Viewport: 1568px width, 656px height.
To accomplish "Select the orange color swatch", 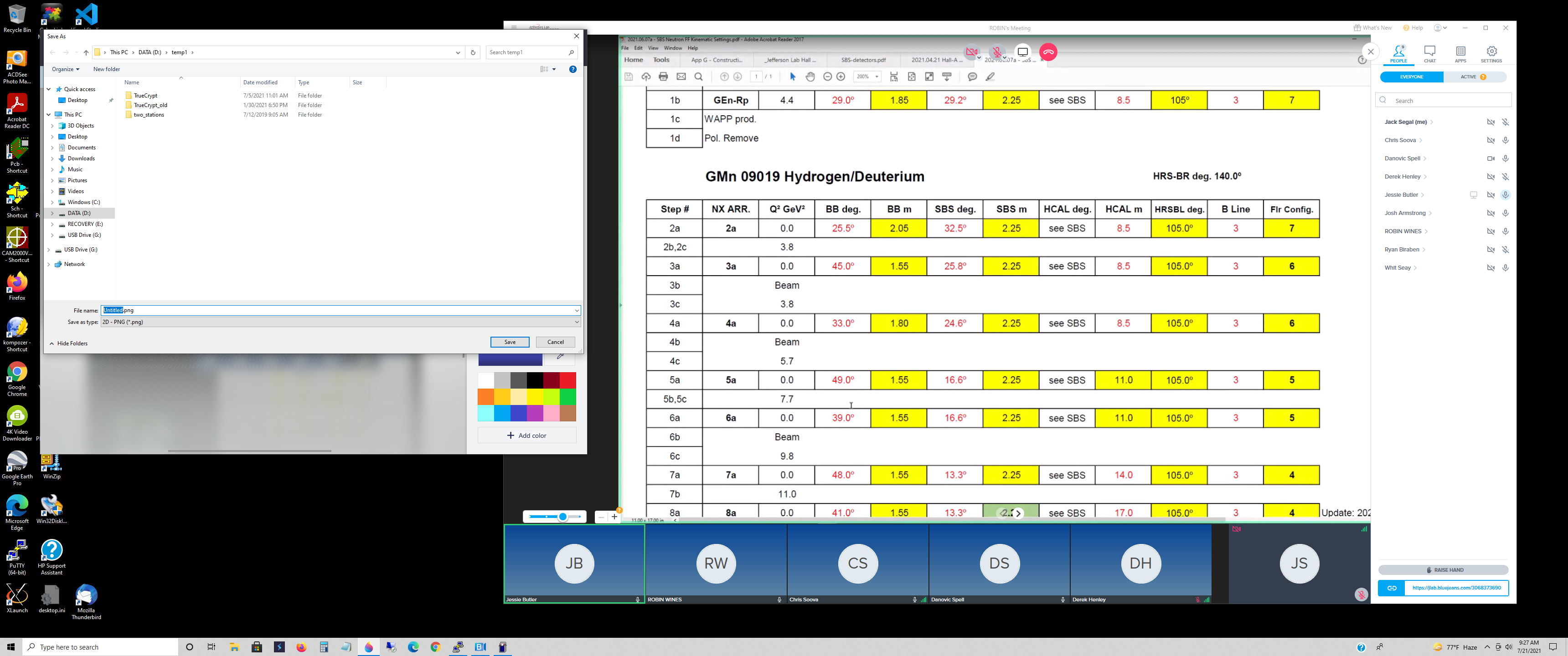I will point(486,397).
